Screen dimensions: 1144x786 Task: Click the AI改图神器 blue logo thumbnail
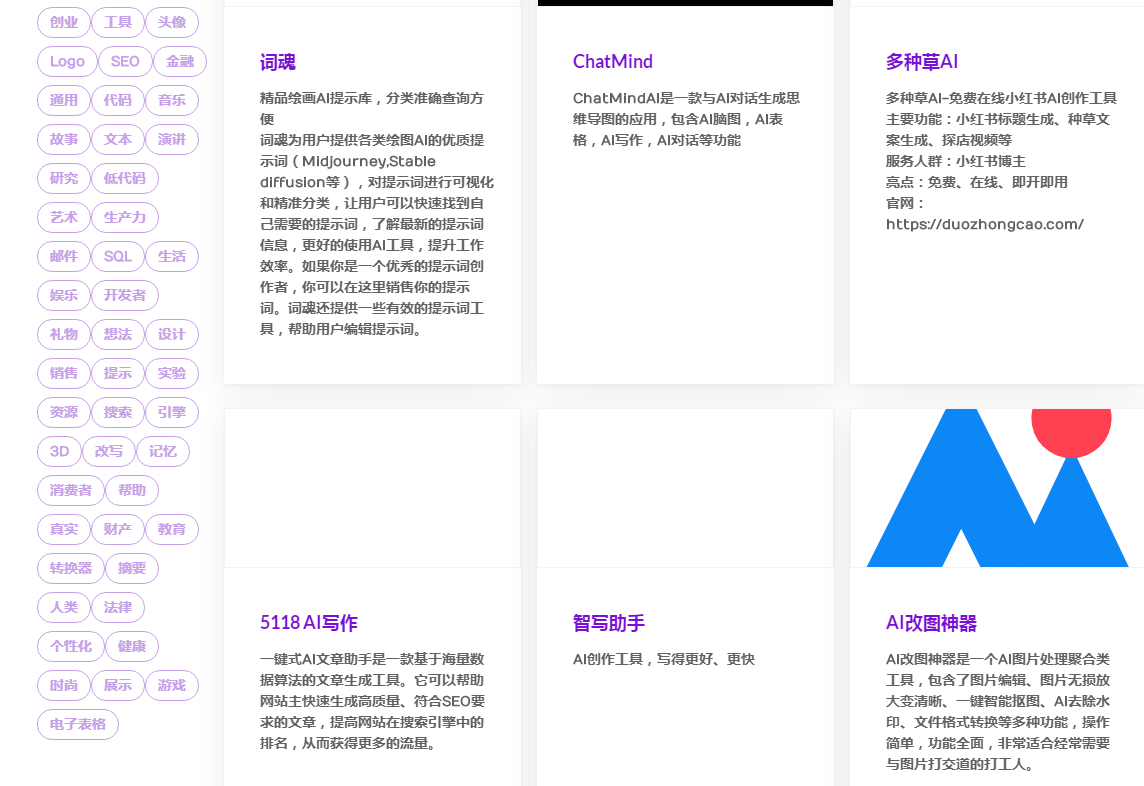click(x=997, y=488)
